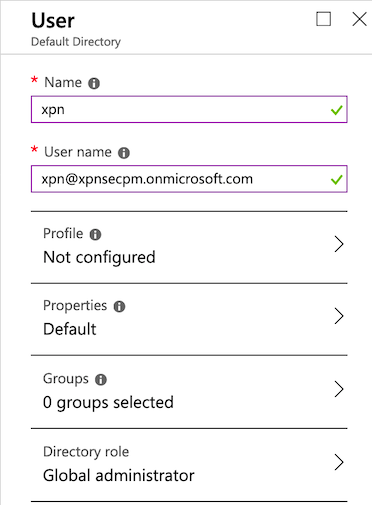Click the Properties info icon
The image size is (372, 505).
[119, 306]
